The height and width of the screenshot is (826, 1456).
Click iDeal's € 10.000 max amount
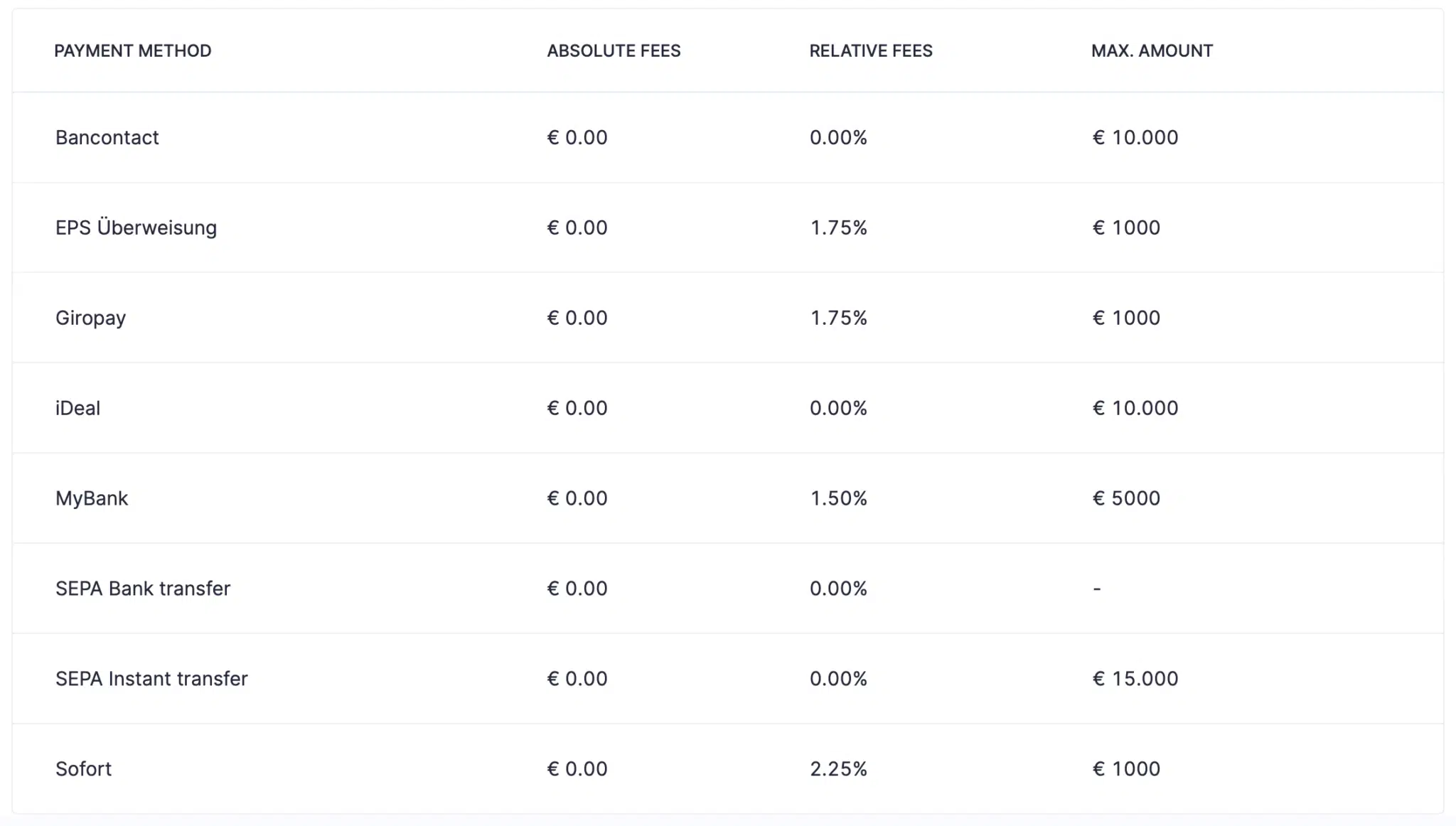1135,408
